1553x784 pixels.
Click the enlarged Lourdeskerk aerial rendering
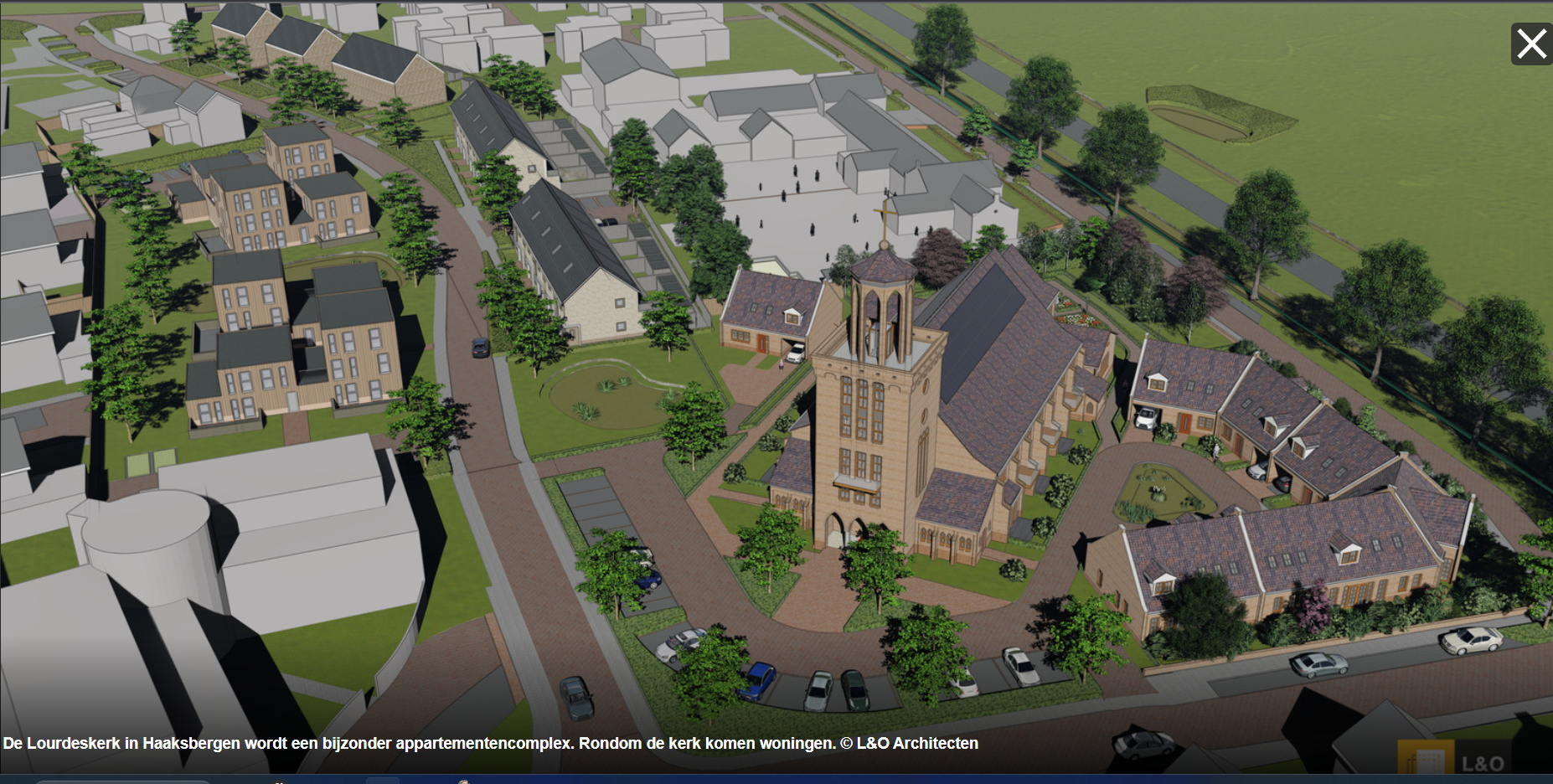point(776,388)
